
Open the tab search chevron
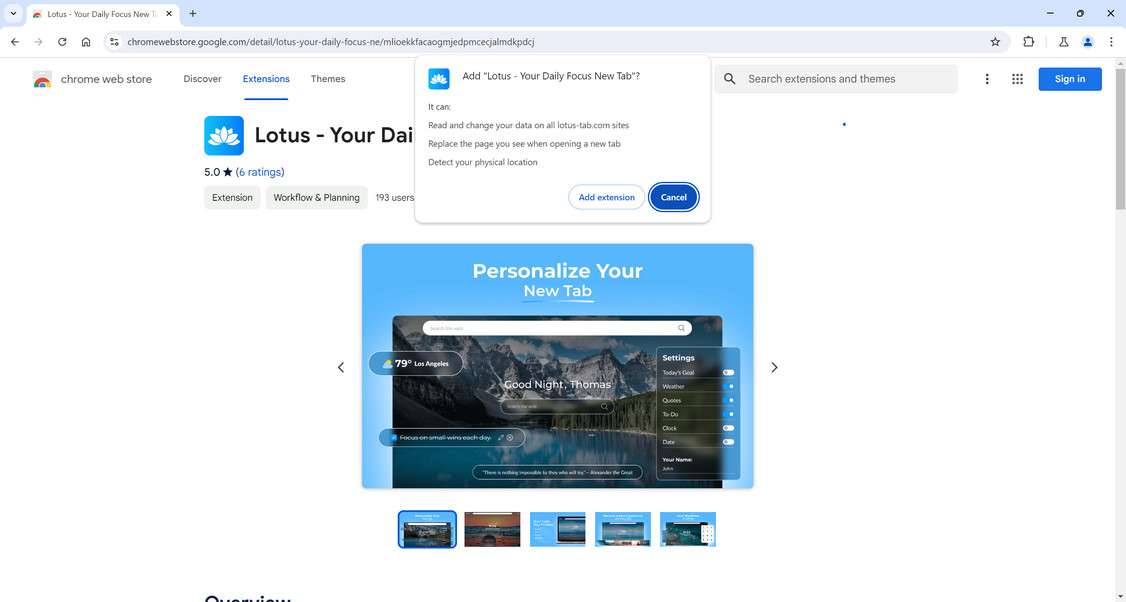coord(12,13)
